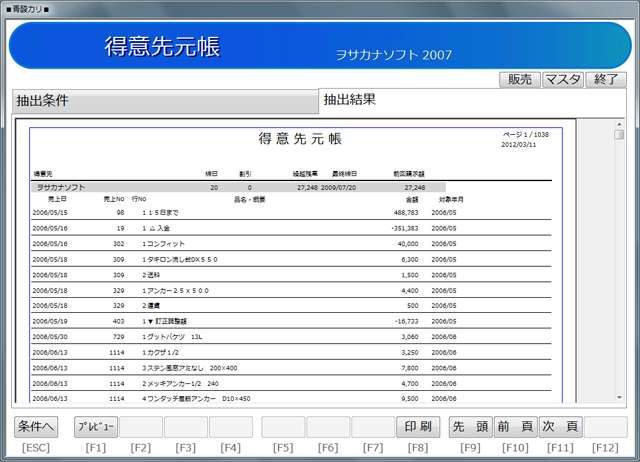This screenshot has height=462, width=640.
Task: Click the sales number 403
Action: tap(119, 322)
